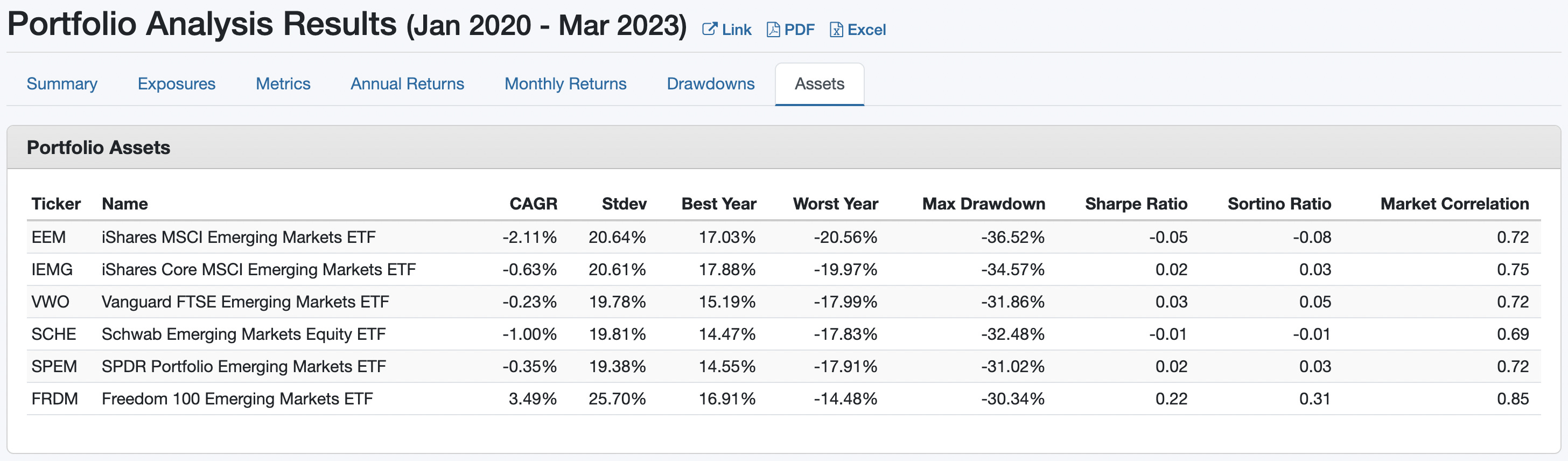Viewport: 1568px width, 461px height.
Task: Click the Name column header
Action: tap(125, 204)
